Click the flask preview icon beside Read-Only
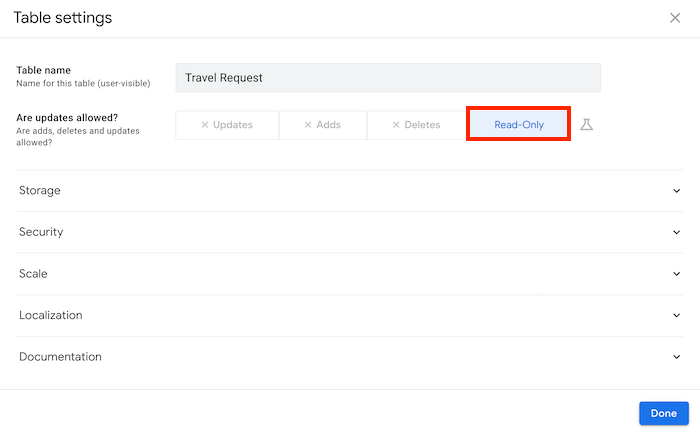The image size is (700, 435). click(x=586, y=125)
